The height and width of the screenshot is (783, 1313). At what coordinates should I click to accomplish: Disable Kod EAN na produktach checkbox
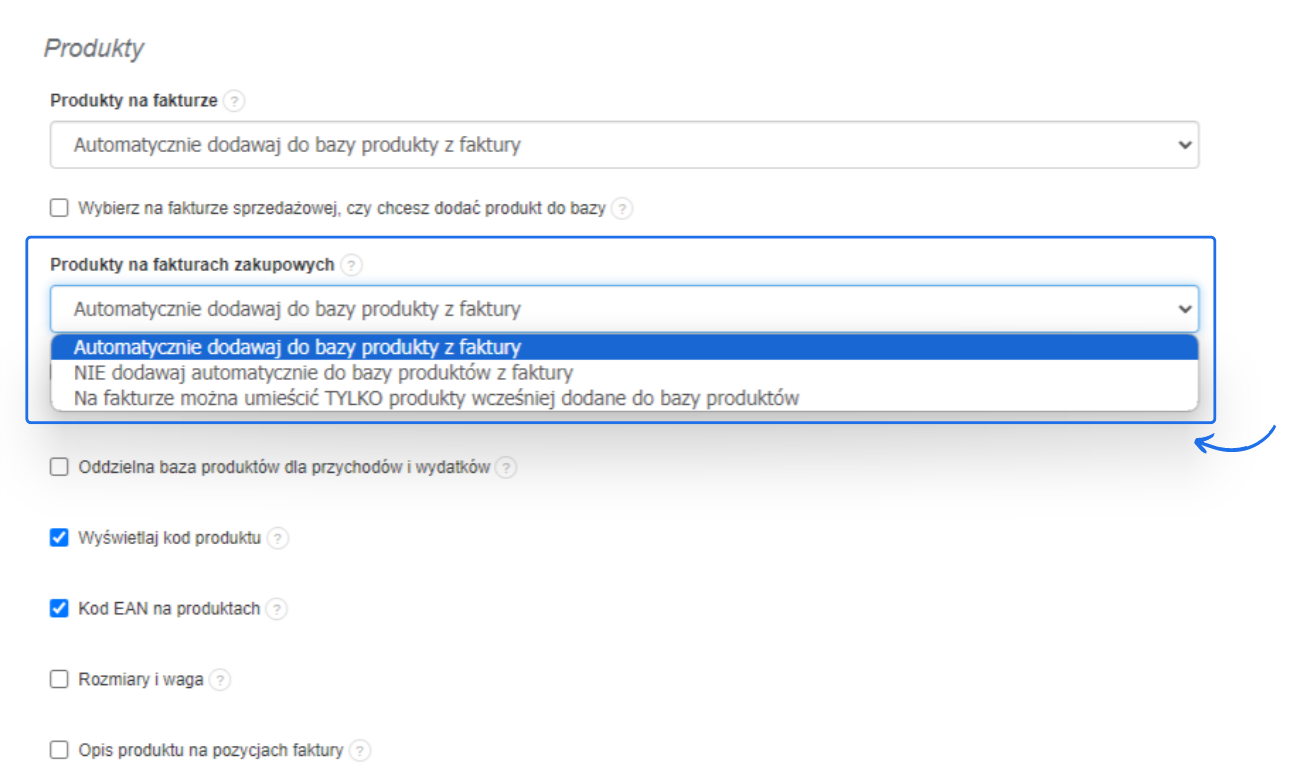point(59,608)
